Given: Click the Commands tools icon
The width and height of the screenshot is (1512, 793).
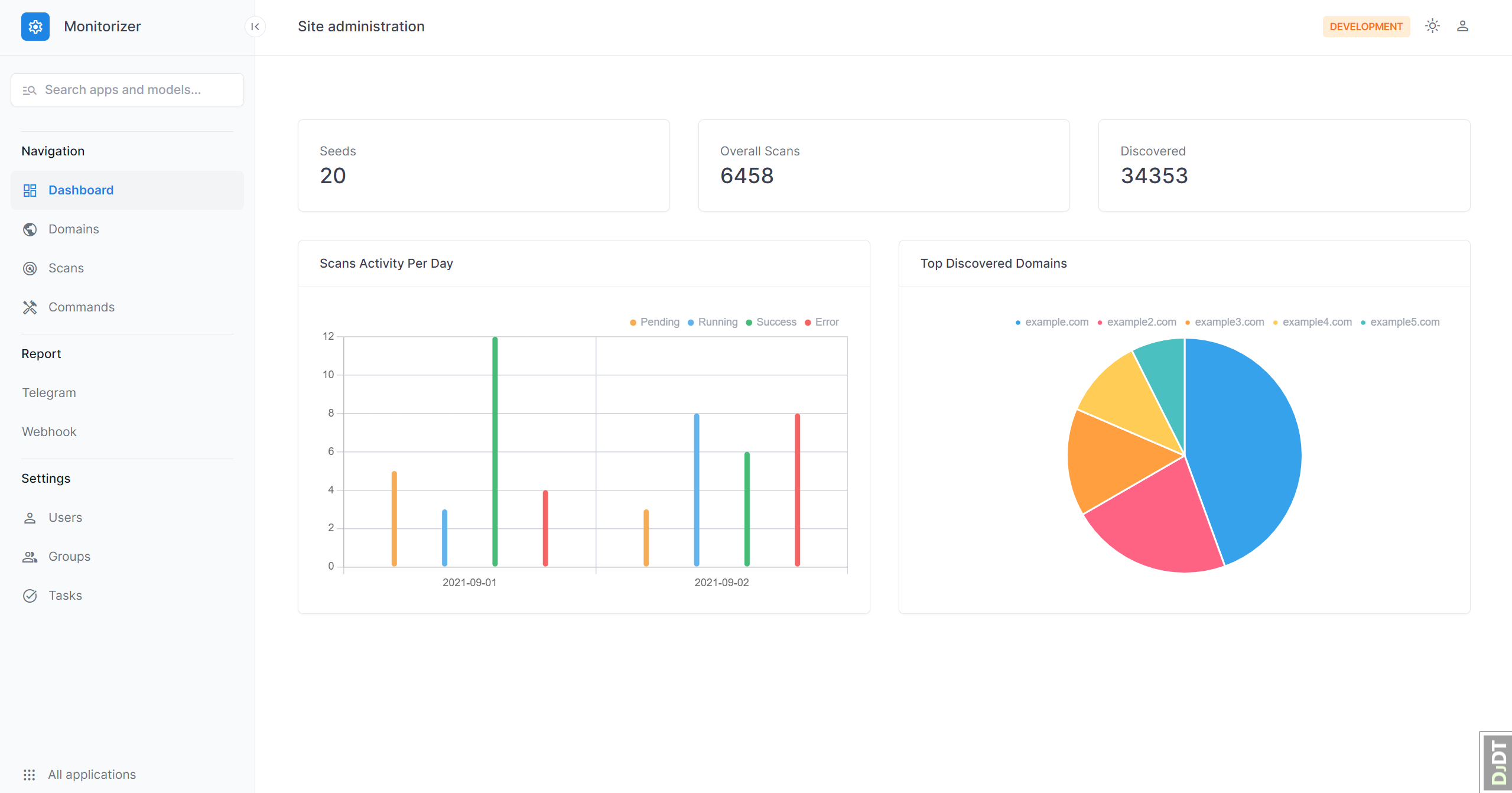Looking at the screenshot, I should 30,307.
